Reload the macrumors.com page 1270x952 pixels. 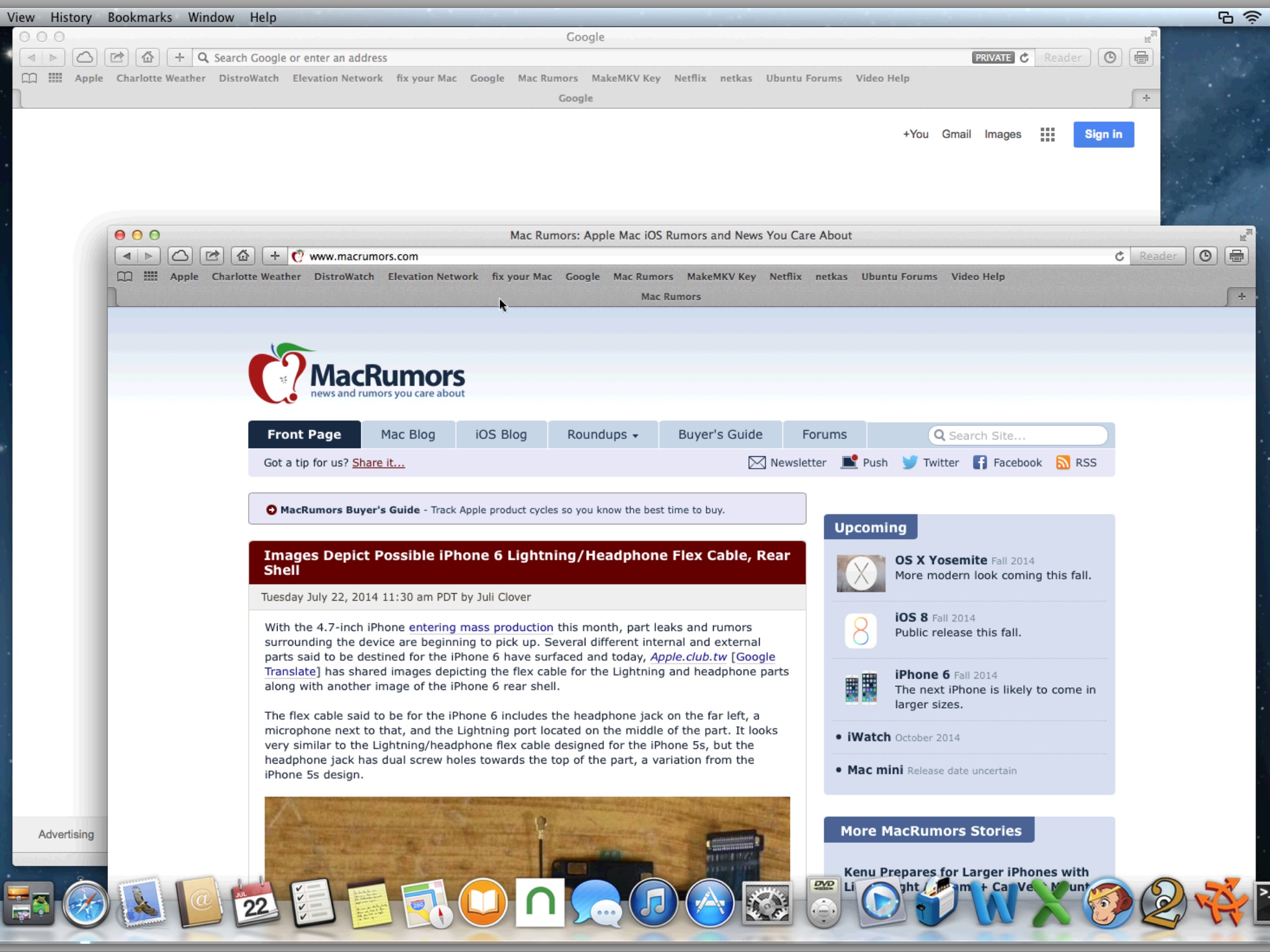point(1119,256)
